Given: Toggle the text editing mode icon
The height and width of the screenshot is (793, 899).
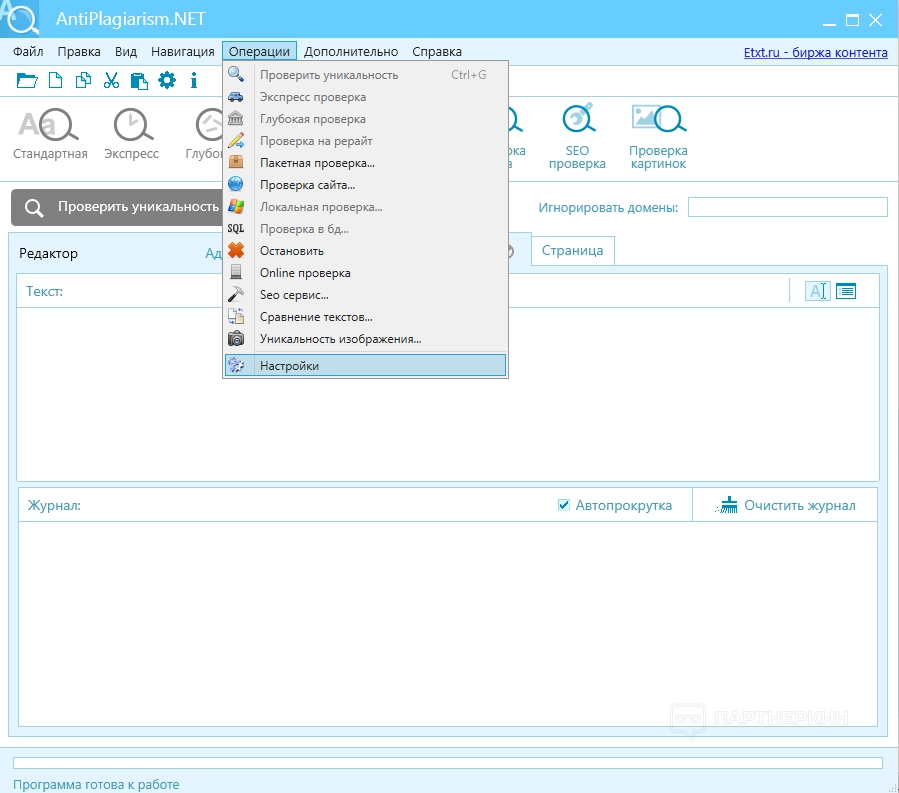Looking at the screenshot, I should (818, 291).
